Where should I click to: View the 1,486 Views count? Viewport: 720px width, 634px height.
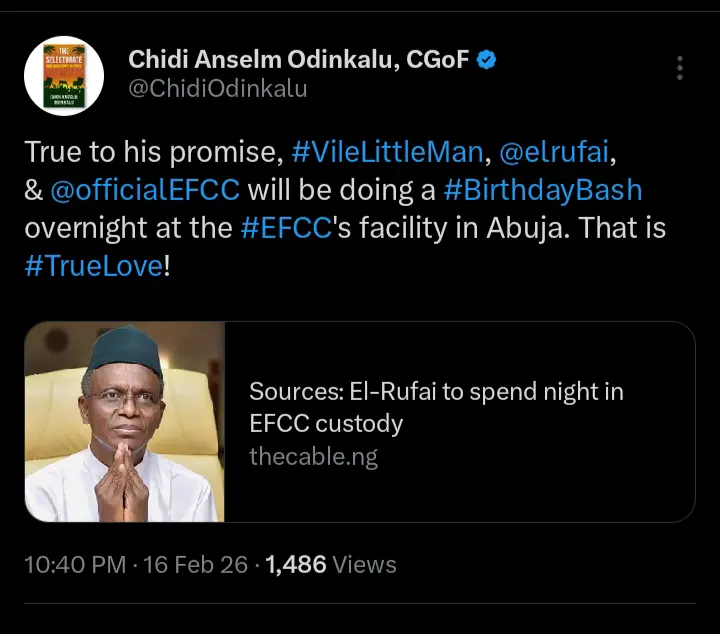tap(331, 565)
